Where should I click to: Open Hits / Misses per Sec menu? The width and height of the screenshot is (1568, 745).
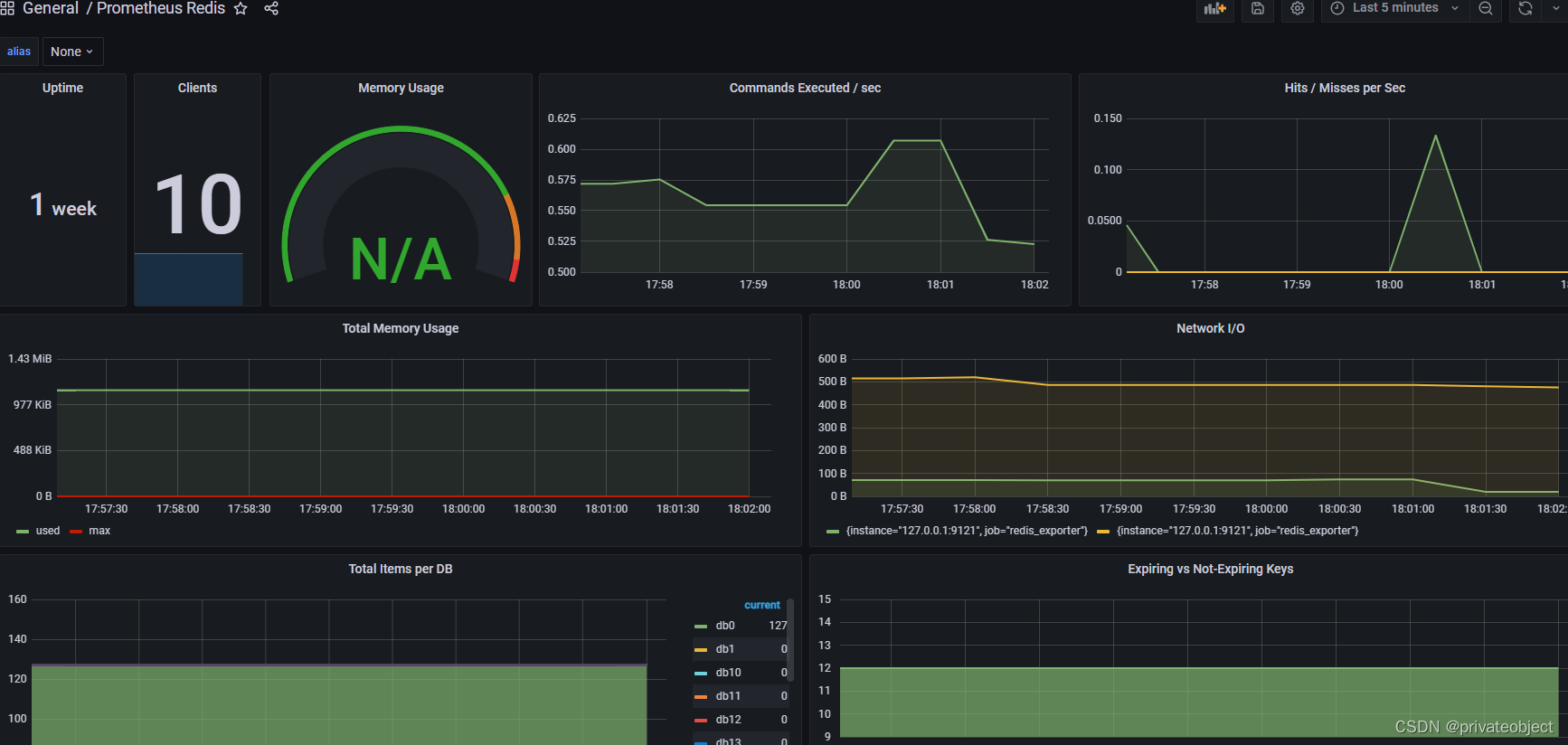1345,88
